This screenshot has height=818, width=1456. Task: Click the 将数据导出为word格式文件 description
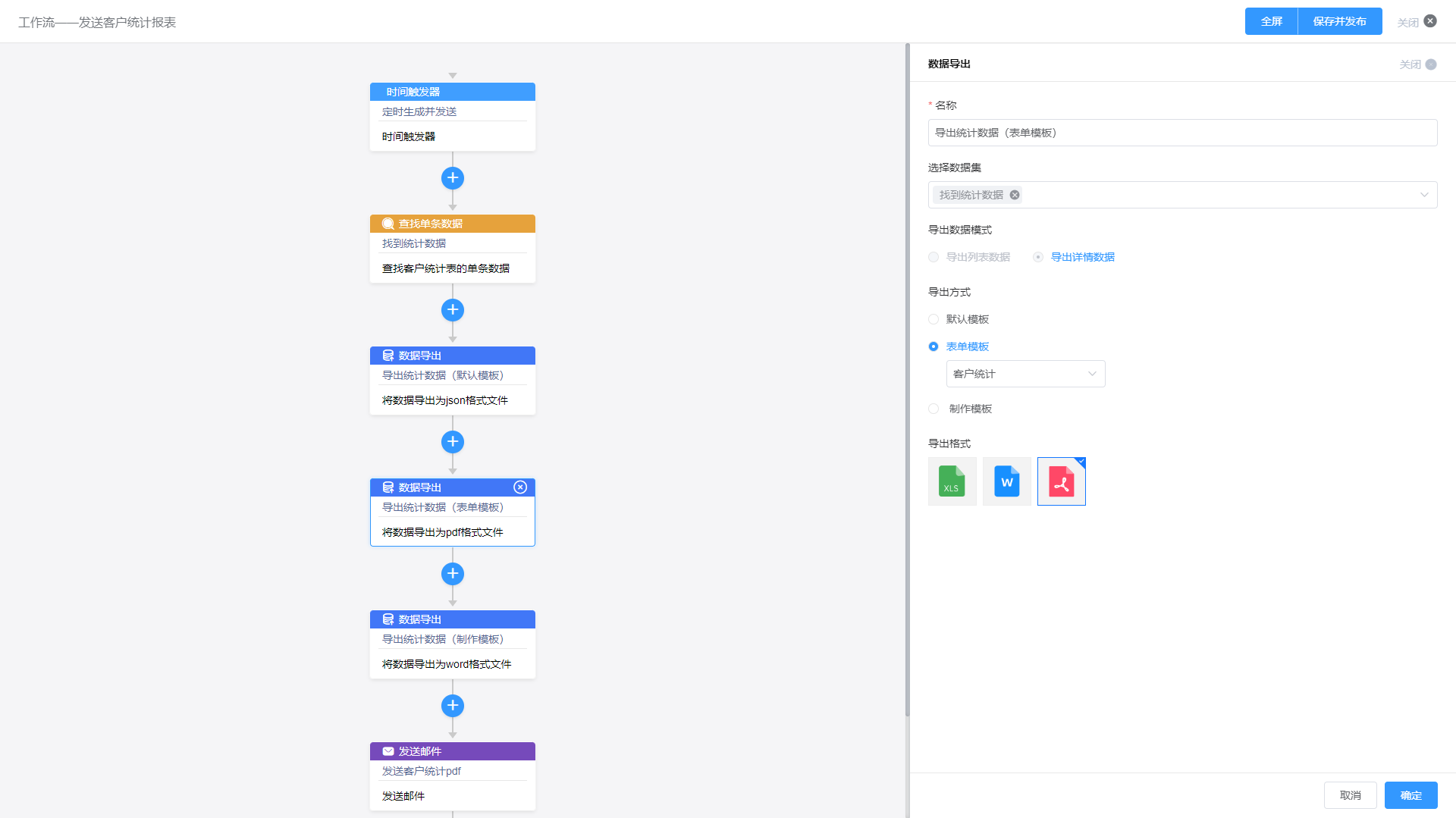point(447,664)
